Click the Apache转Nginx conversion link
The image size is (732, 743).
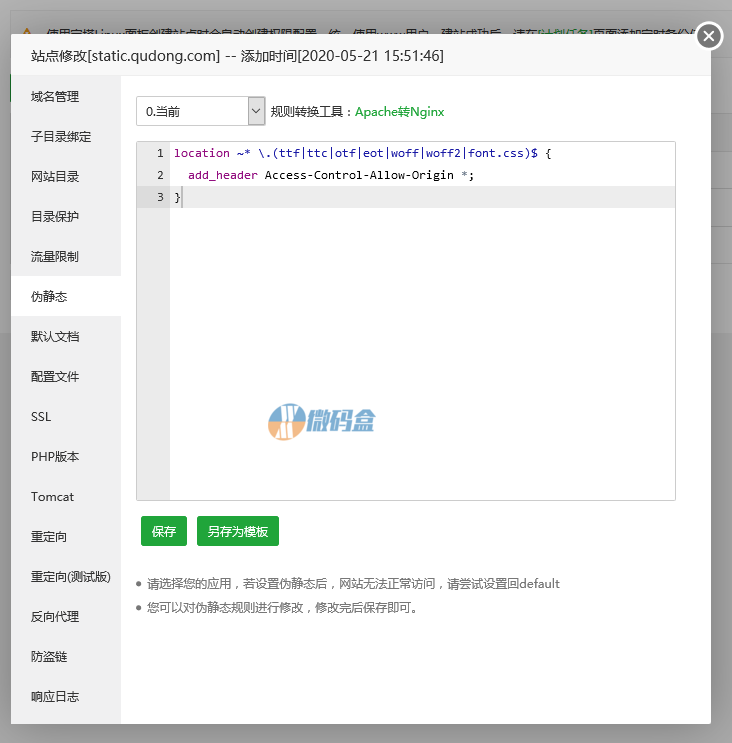(x=399, y=112)
